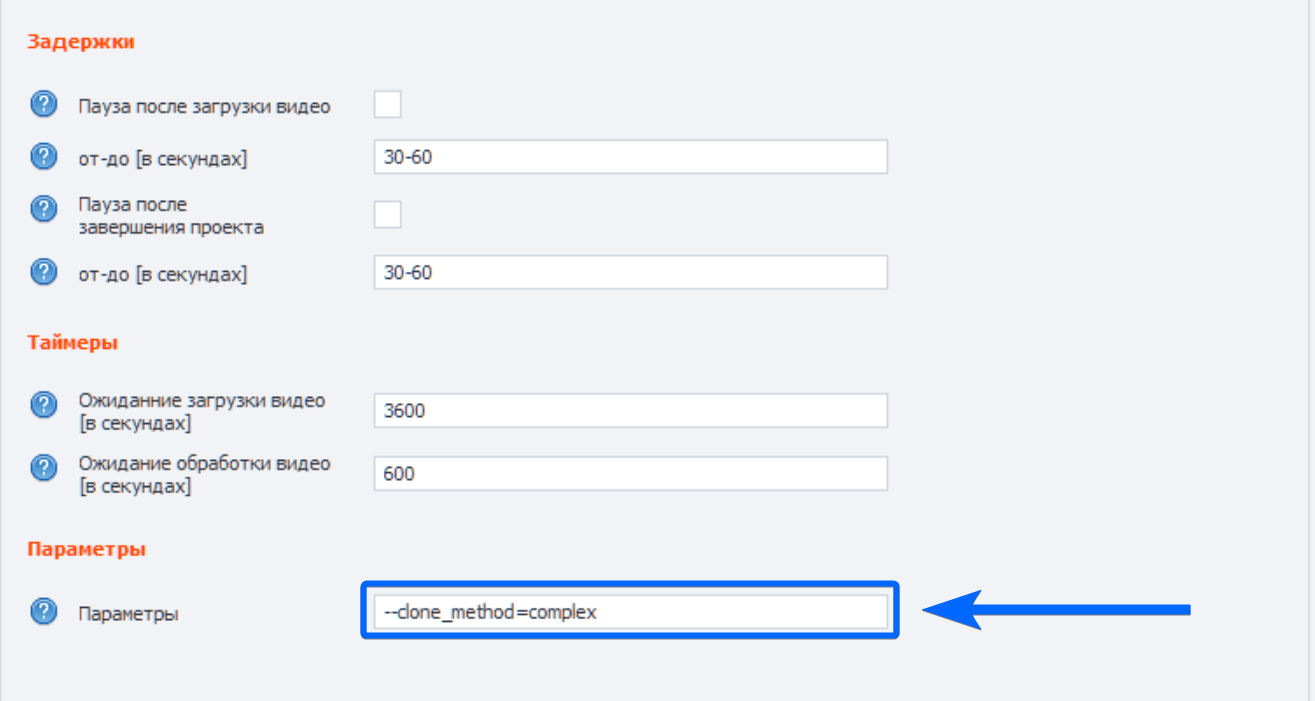Click help icon next to Параметры field
This screenshot has width=1315, height=701.
coord(44,612)
